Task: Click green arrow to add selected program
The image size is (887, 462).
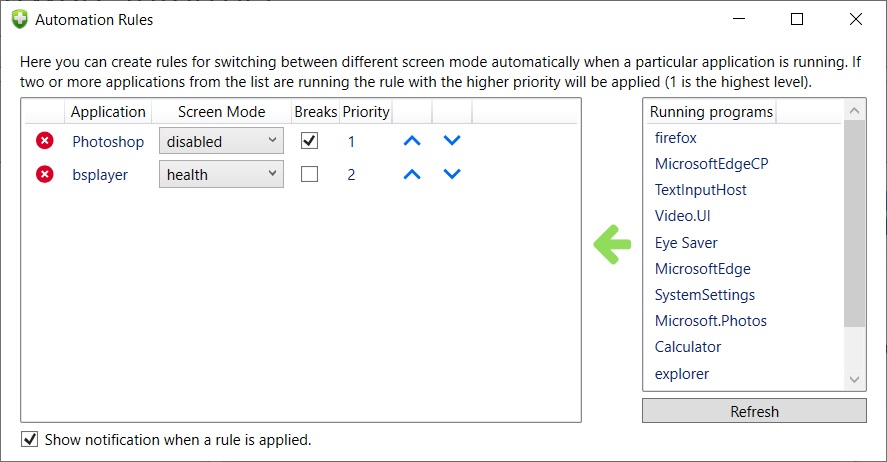Action: (x=612, y=244)
